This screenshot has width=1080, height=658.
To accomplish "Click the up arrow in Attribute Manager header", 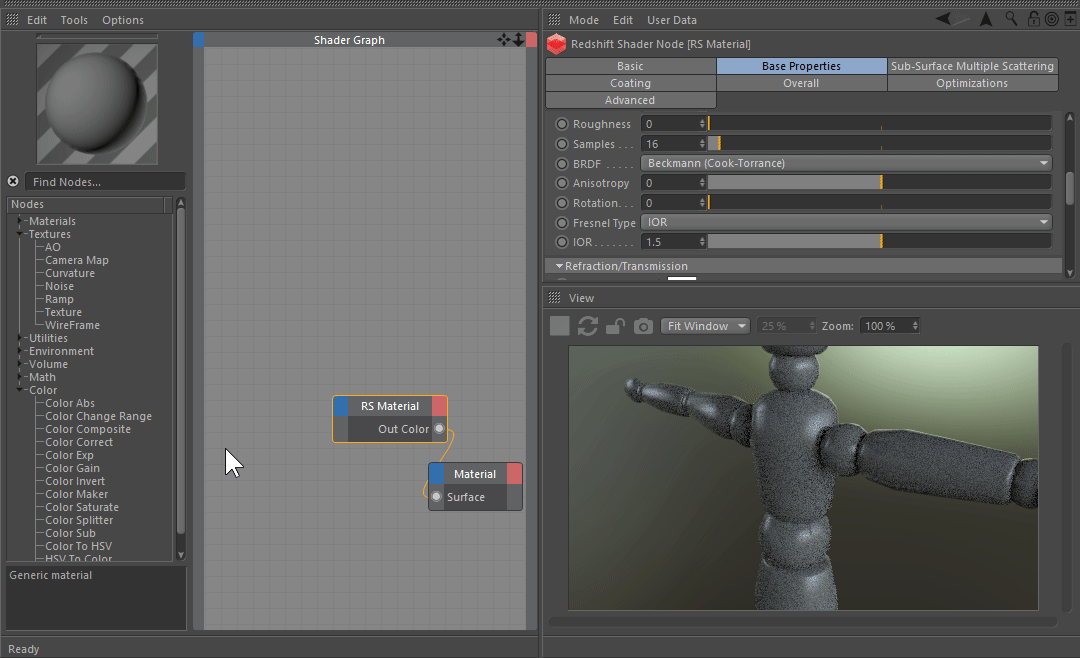I will [x=986, y=19].
